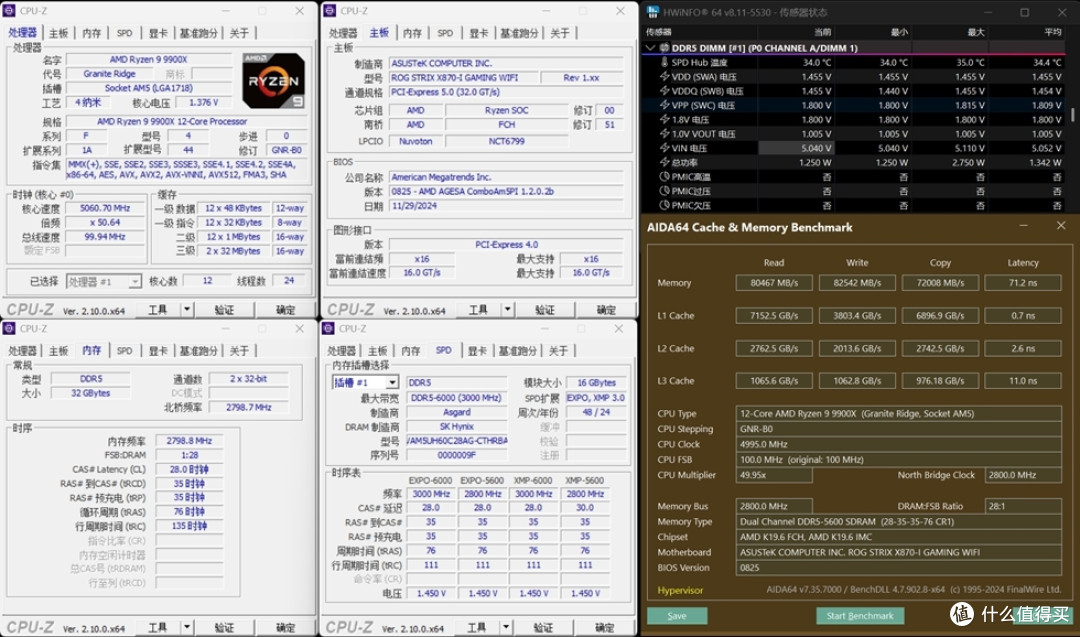Click the lightning icon beside VDDQ (SWB) 电压
The image size is (1080, 637).
click(665, 91)
